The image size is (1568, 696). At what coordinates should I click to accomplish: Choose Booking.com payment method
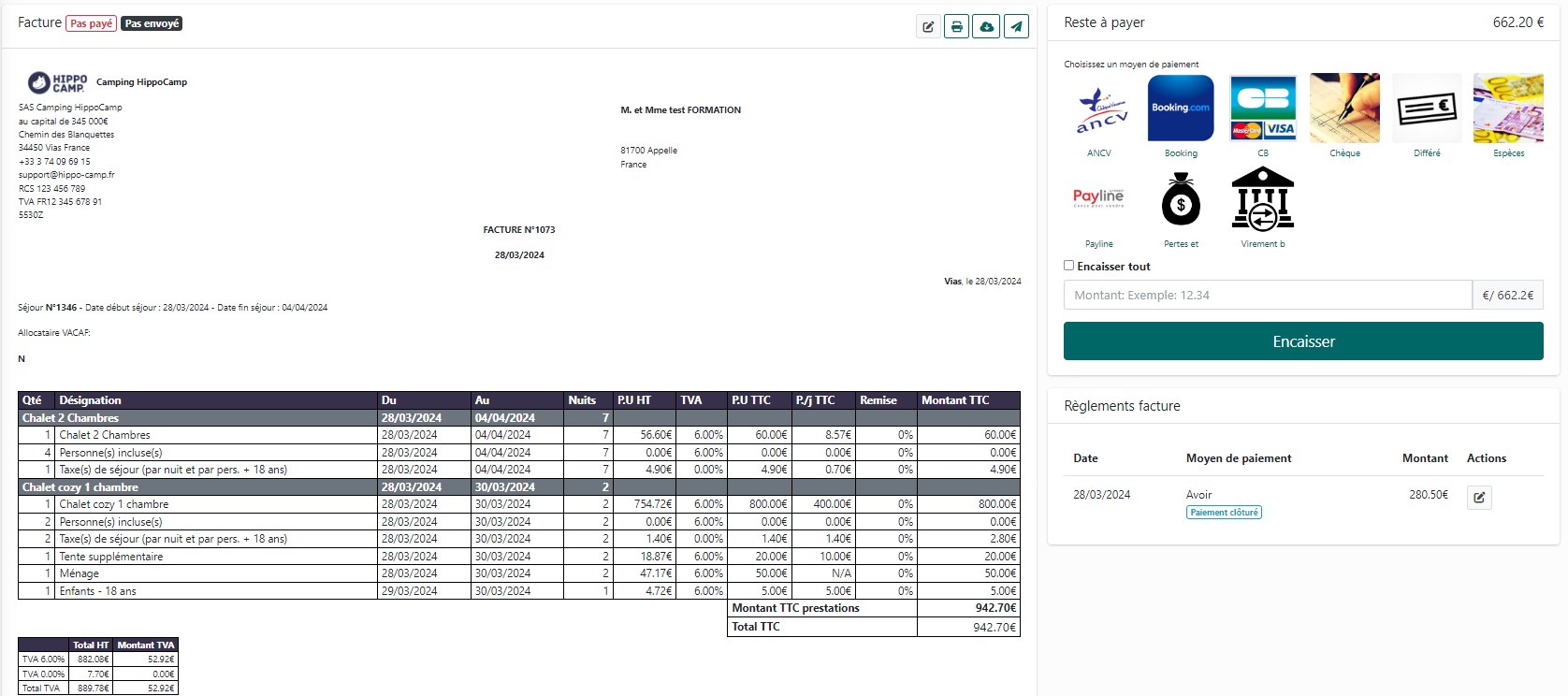point(1181,109)
